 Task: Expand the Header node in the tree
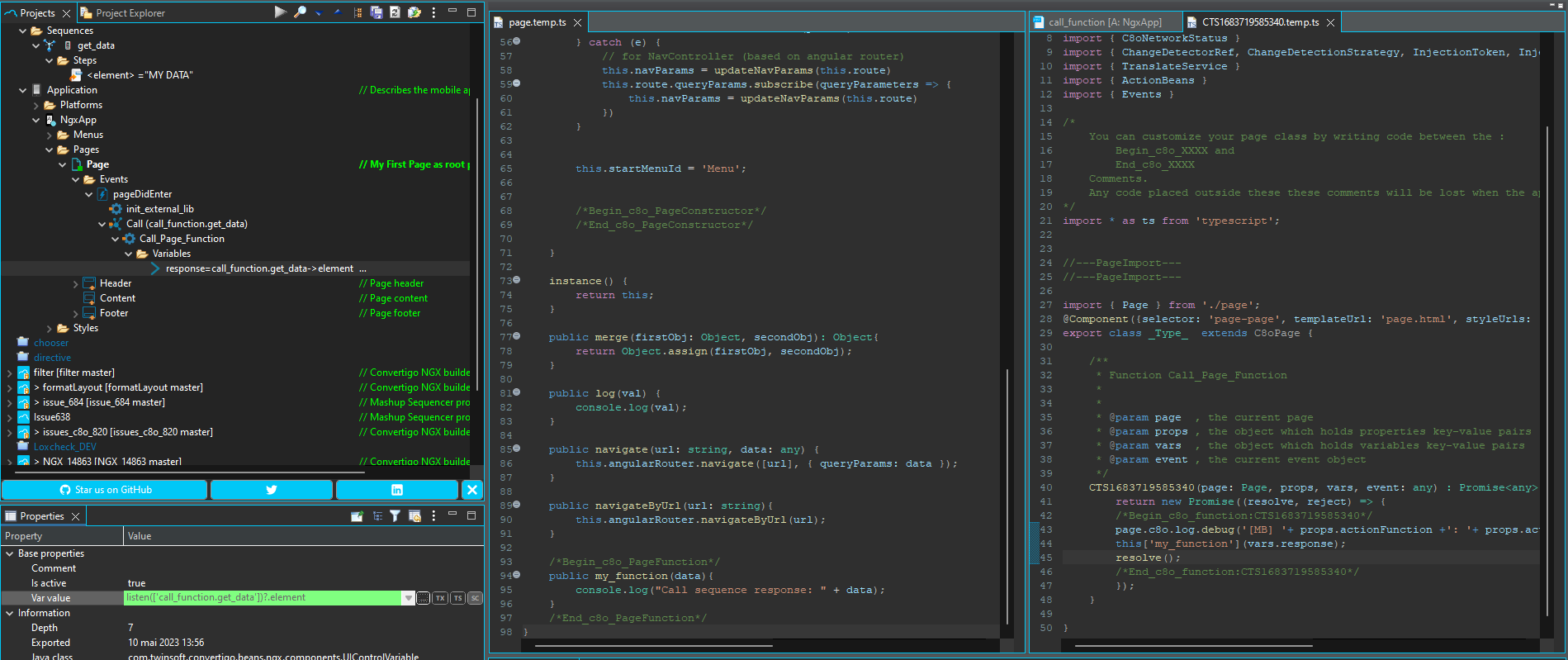(76, 283)
